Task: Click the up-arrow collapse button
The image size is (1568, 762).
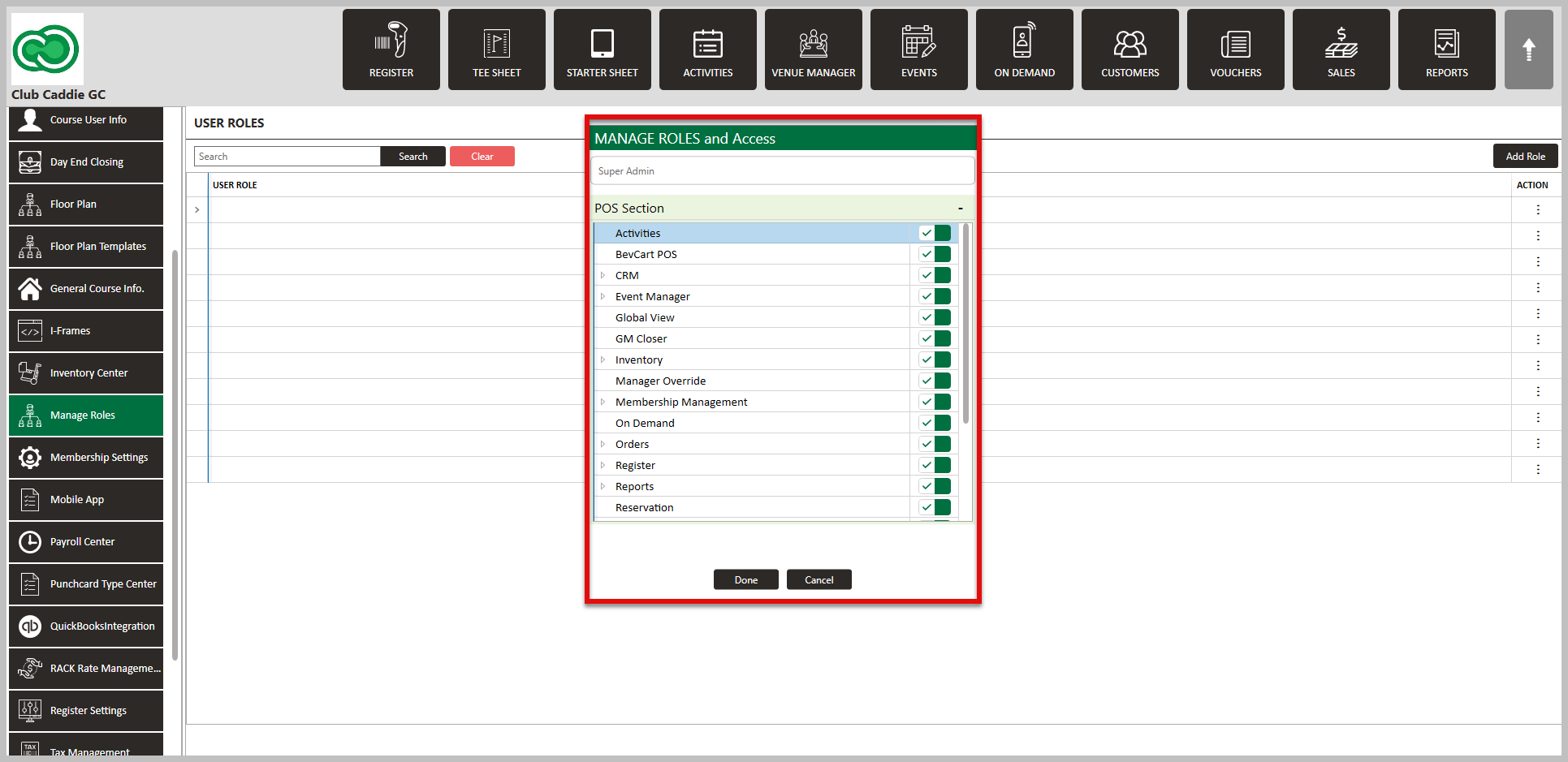Action: tap(1529, 50)
